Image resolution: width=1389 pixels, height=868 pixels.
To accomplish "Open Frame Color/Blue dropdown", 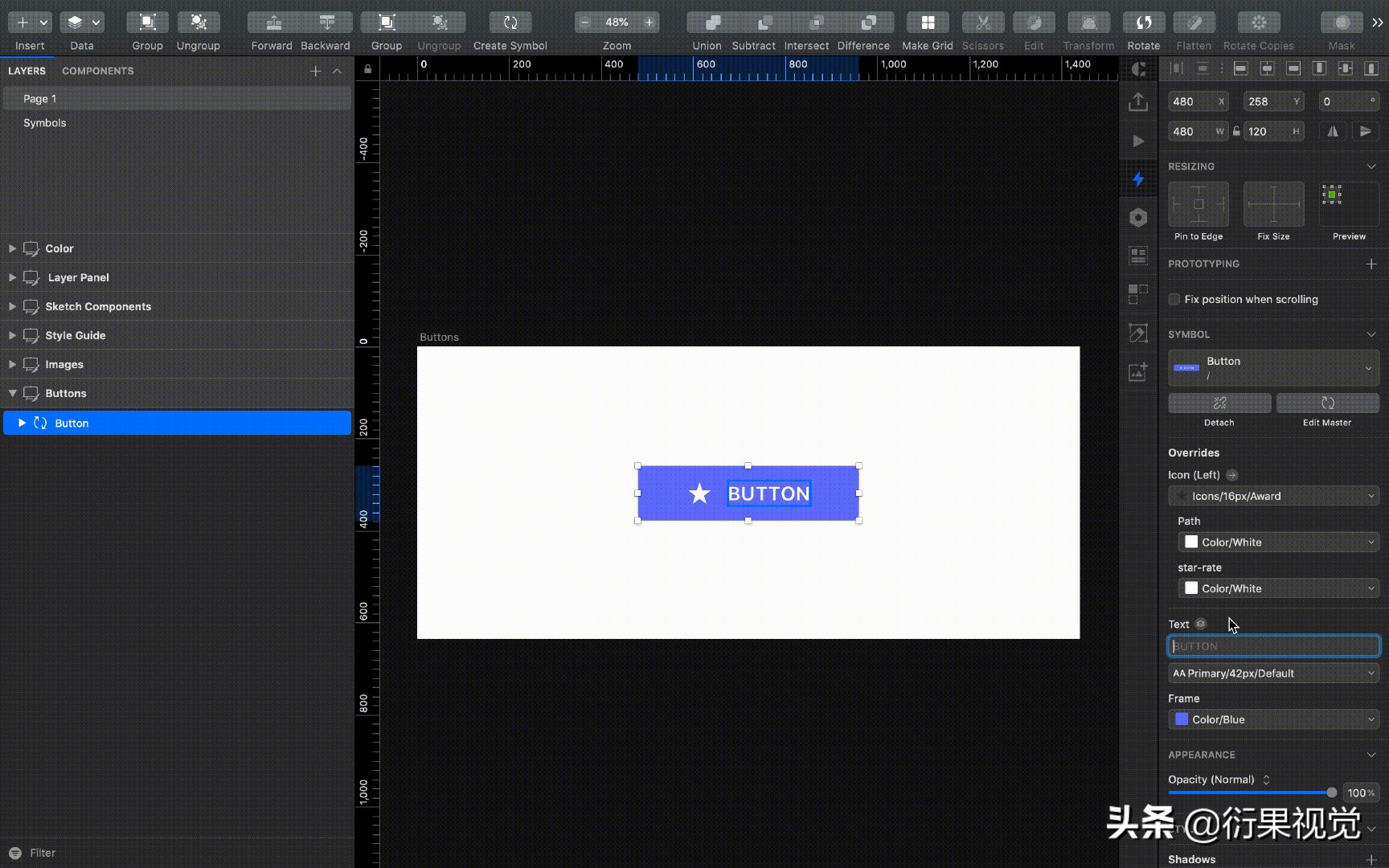I will [1273, 719].
